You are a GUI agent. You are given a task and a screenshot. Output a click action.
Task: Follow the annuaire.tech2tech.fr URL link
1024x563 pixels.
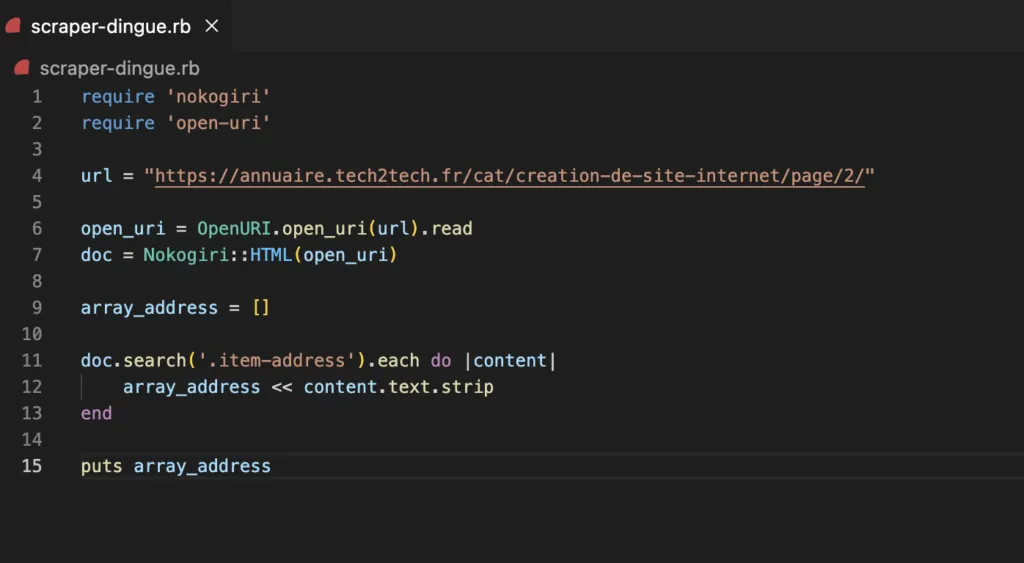[509, 176]
